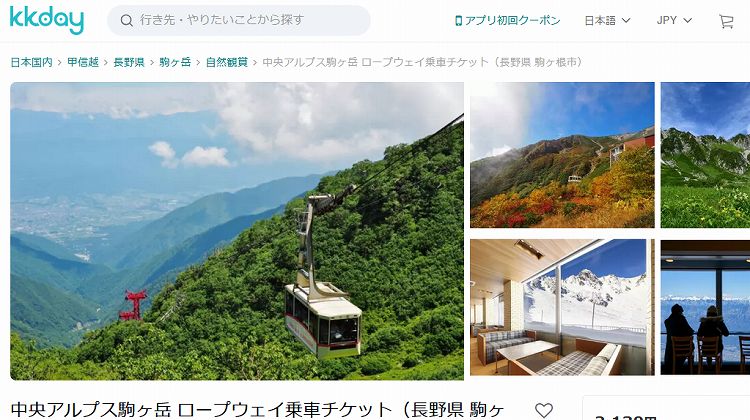Click the search field 行き先・やりたいことから探す
Screen dimensions: 750x420
239,21
